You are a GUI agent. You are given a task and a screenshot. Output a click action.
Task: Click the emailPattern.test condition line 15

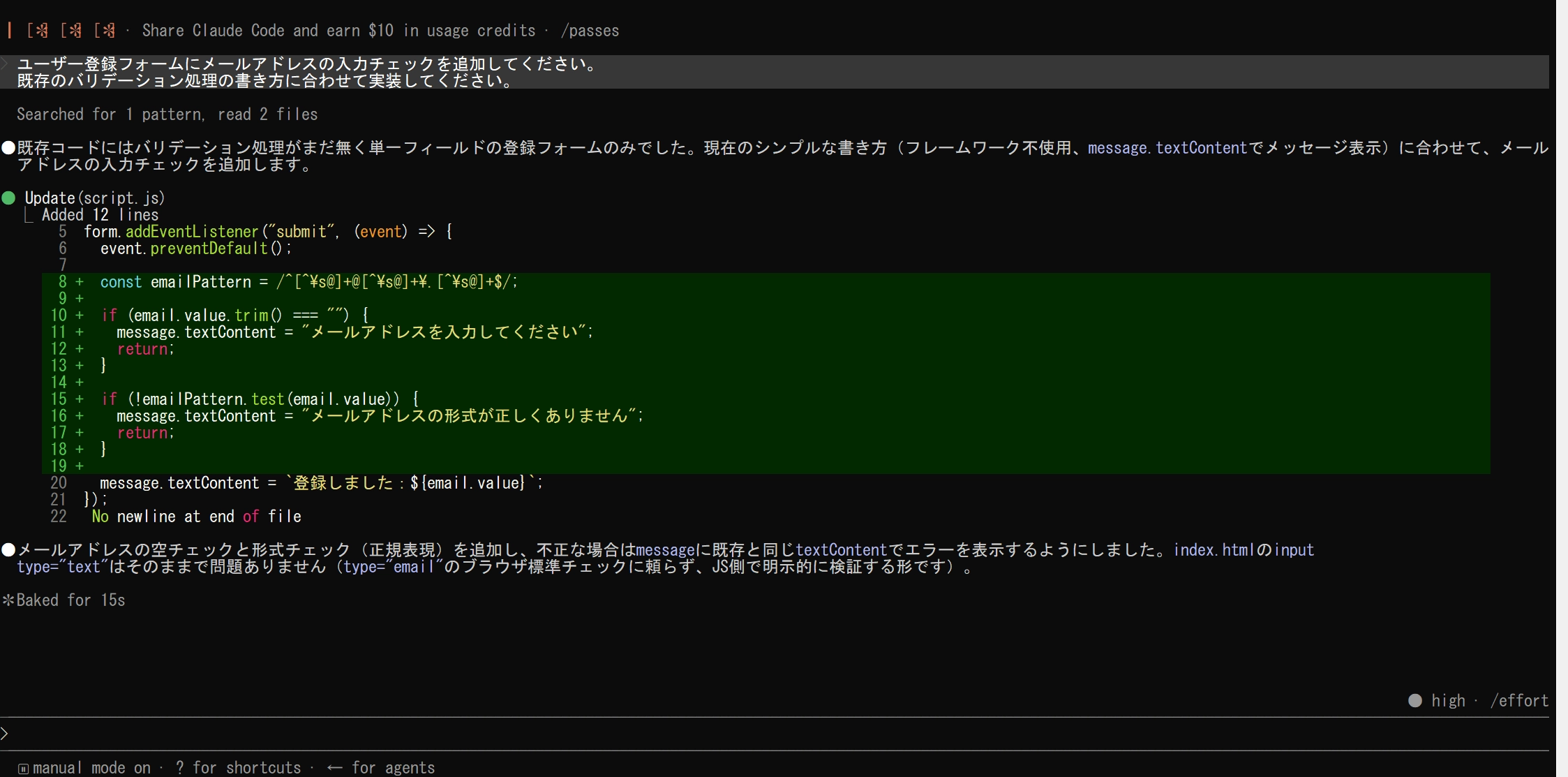(260, 399)
